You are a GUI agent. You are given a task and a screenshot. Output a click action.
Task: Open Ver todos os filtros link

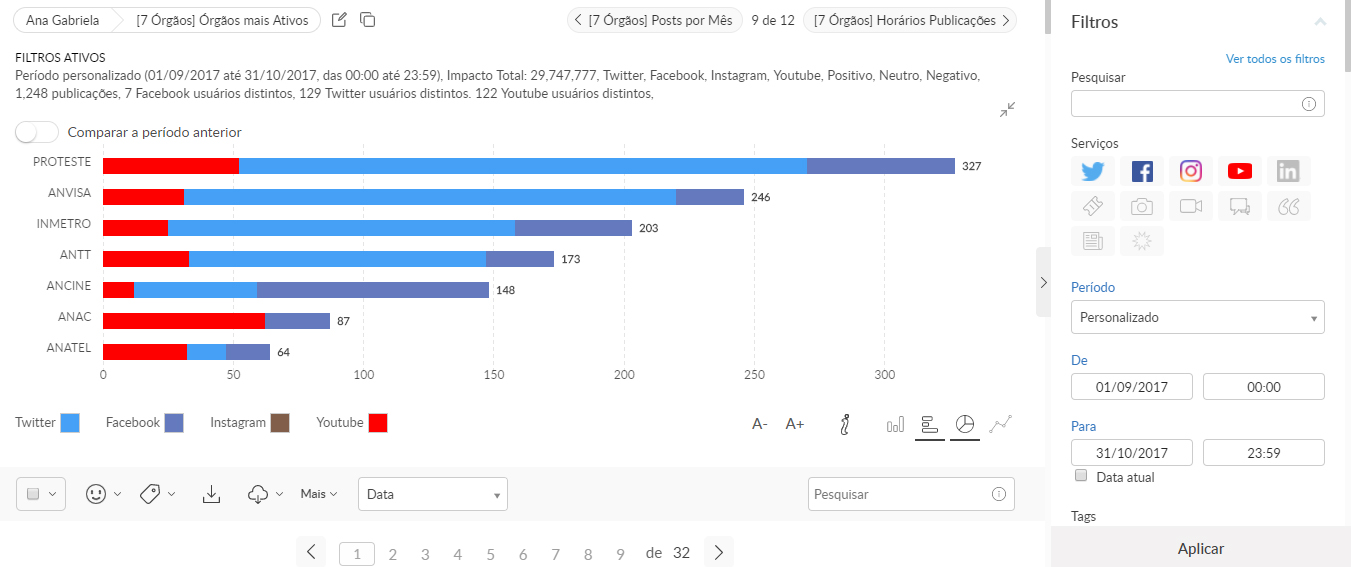[1275, 59]
